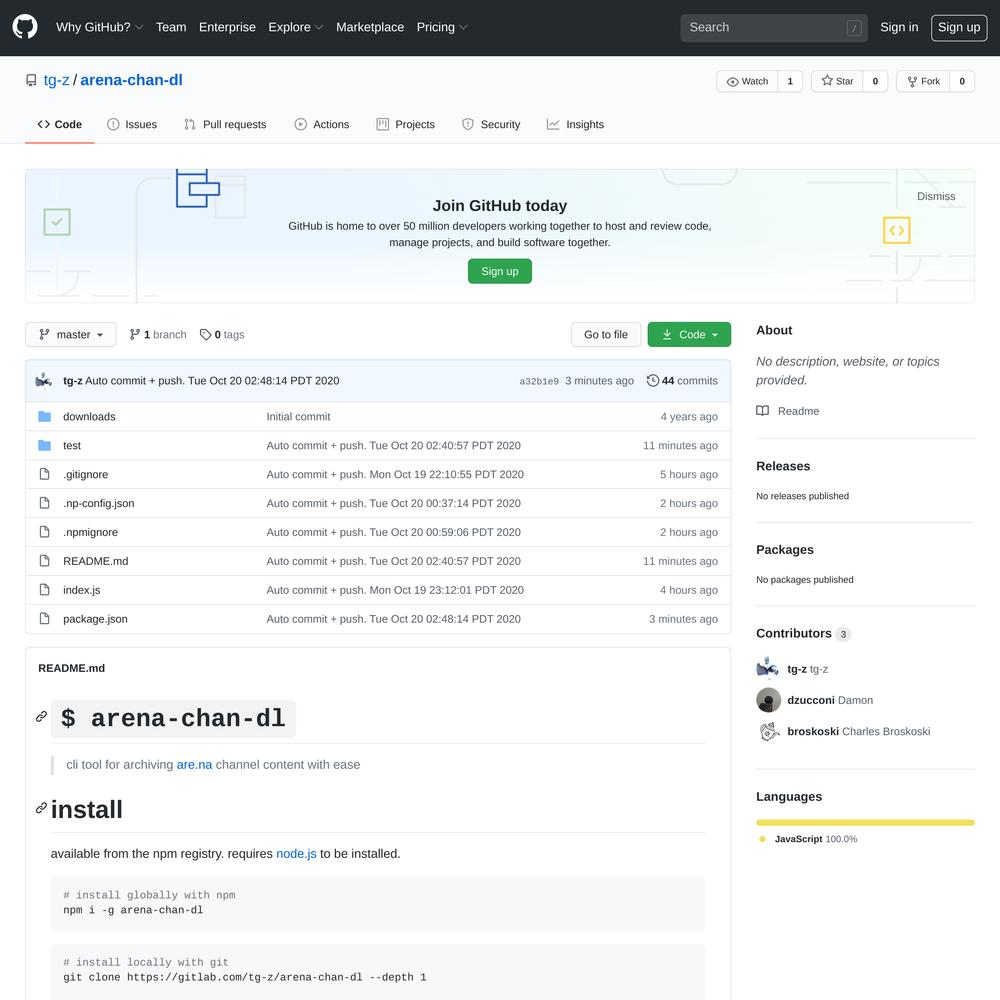Open the downloads folder
This screenshot has height=1000, width=1000.
pyautogui.click(x=89, y=416)
